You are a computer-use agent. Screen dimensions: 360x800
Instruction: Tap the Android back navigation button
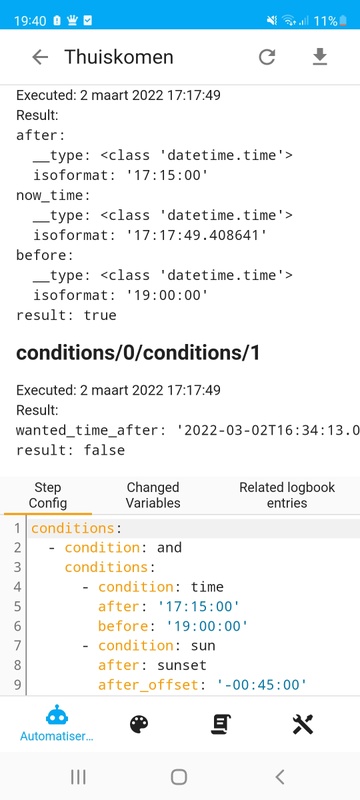(x=279, y=777)
